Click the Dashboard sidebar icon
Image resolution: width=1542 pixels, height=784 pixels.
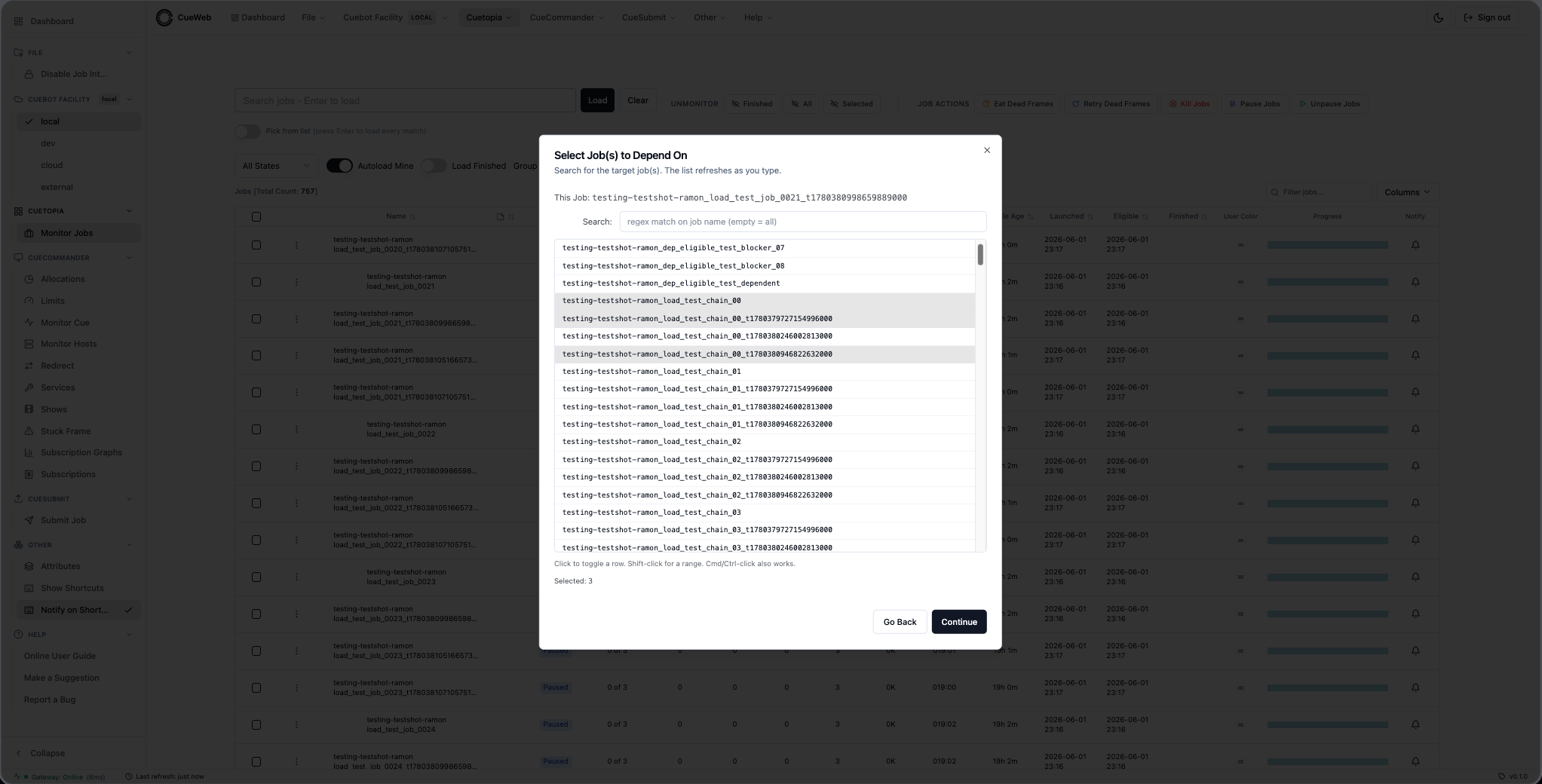click(19, 21)
